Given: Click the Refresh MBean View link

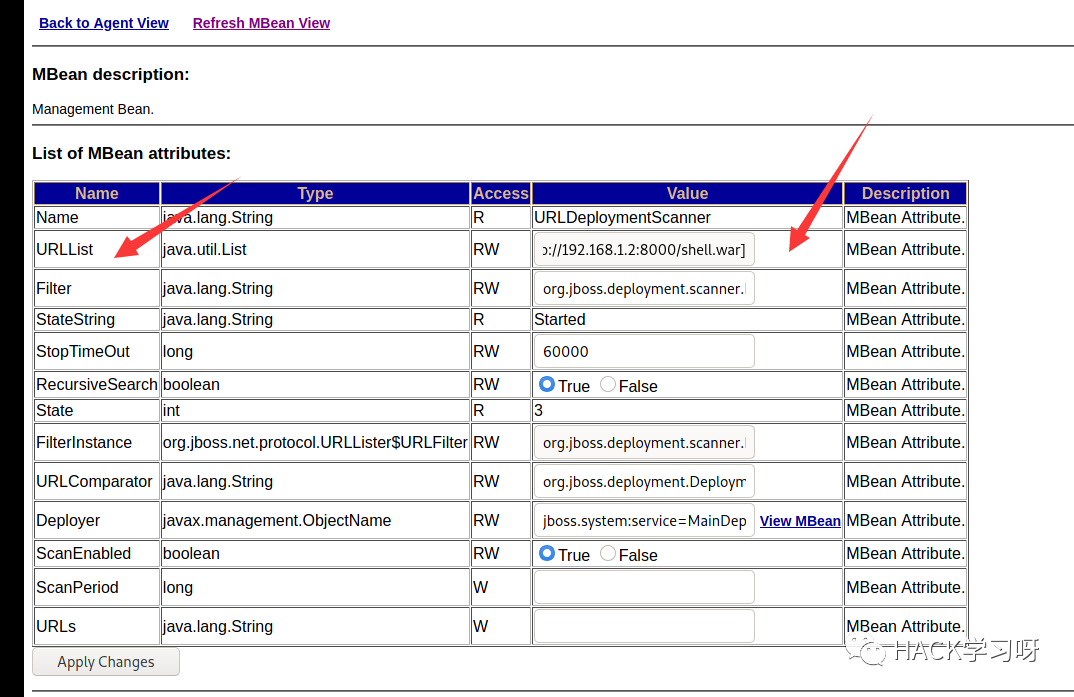Looking at the screenshot, I should 261,23.
